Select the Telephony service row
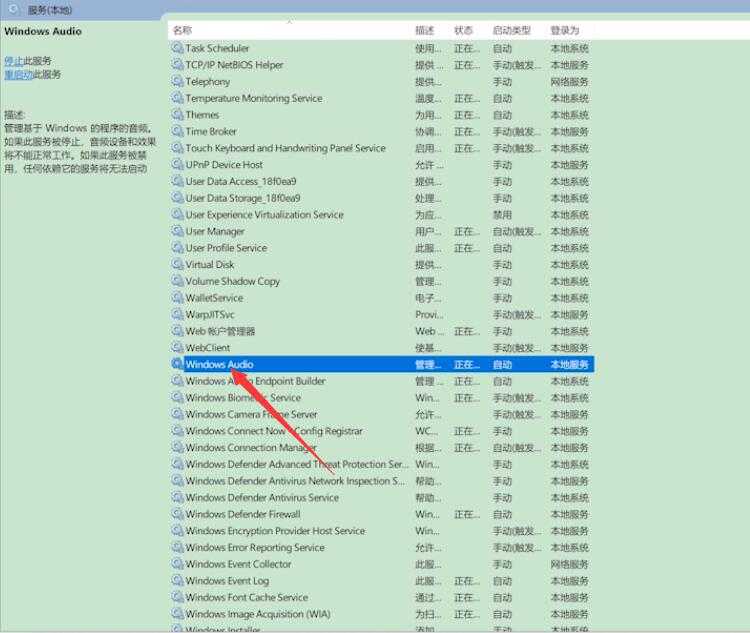The width and height of the screenshot is (750, 633). click(383, 81)
